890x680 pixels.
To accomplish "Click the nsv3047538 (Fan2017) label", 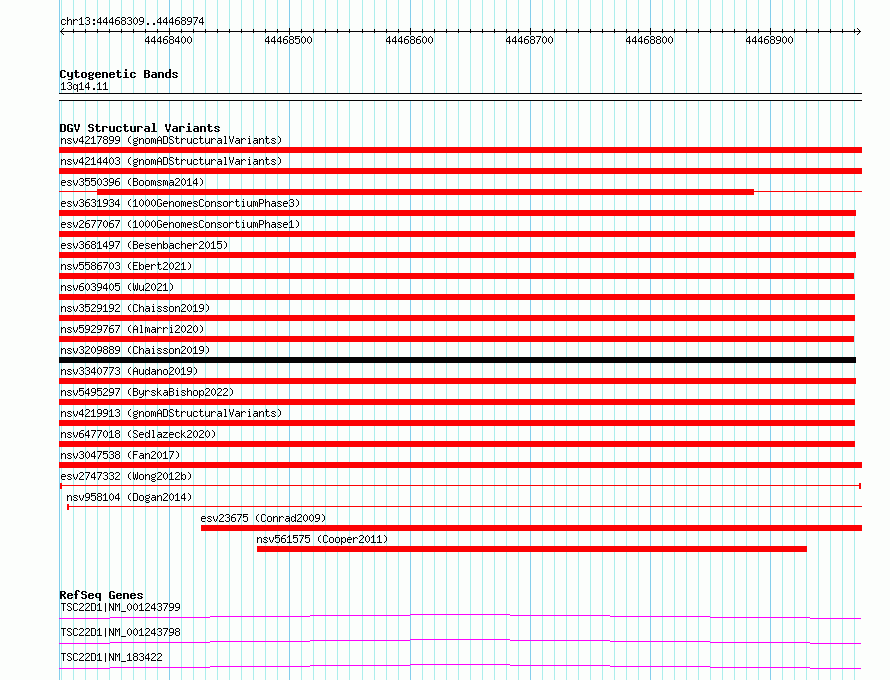I will coord(120,455).
